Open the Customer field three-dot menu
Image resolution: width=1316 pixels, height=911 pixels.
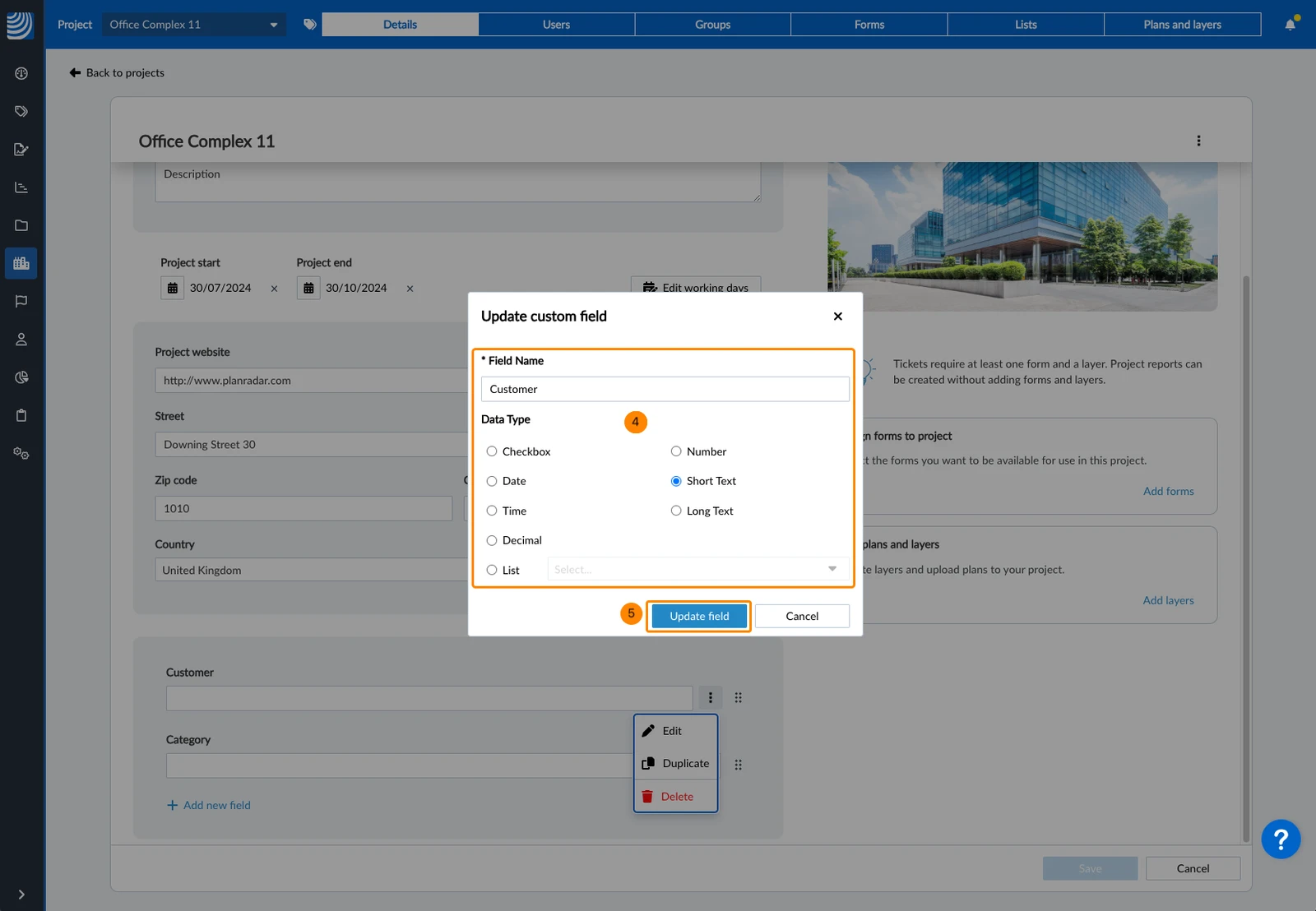point(711,697)
